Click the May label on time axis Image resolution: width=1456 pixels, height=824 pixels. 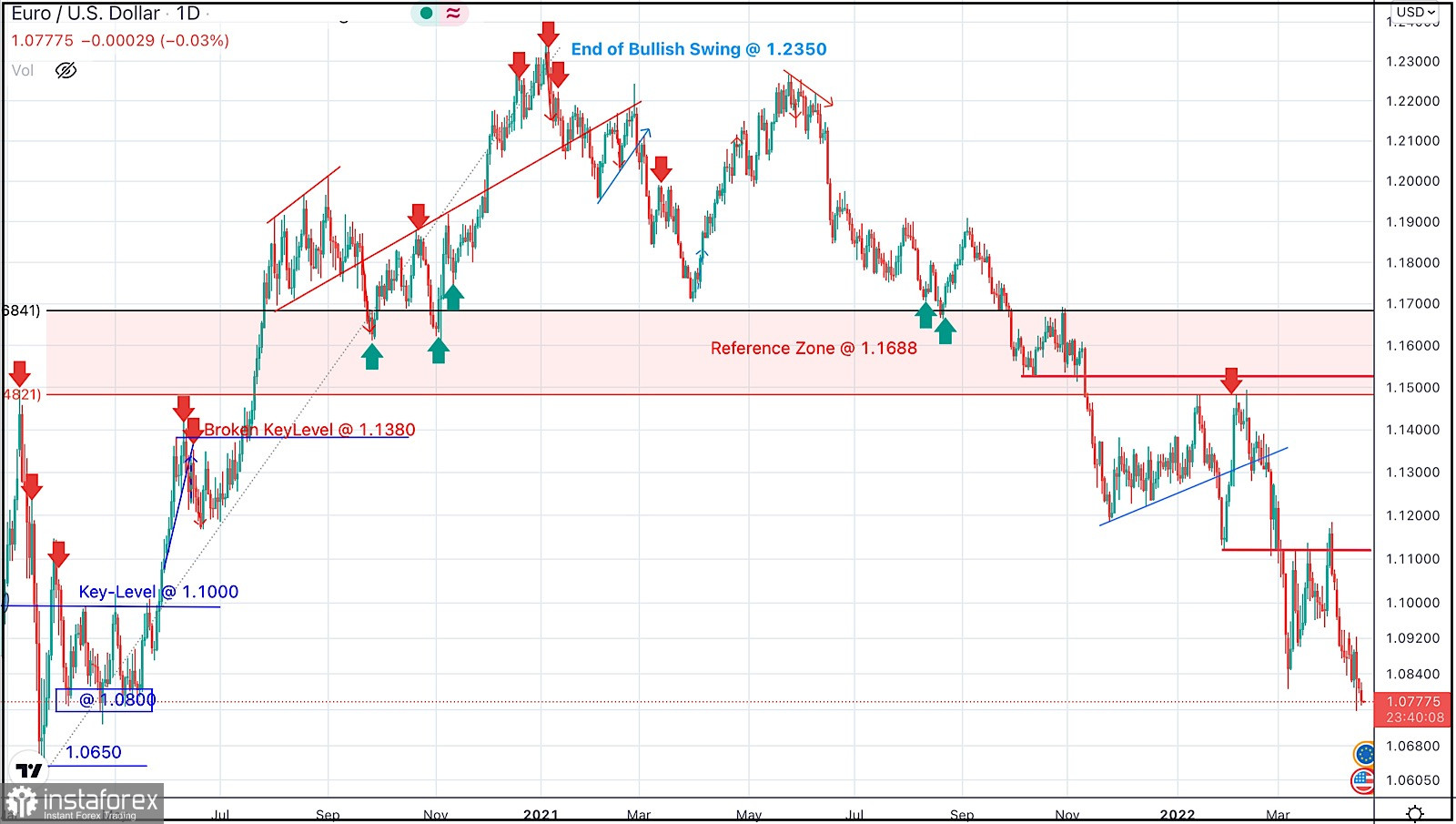point(749,814)
